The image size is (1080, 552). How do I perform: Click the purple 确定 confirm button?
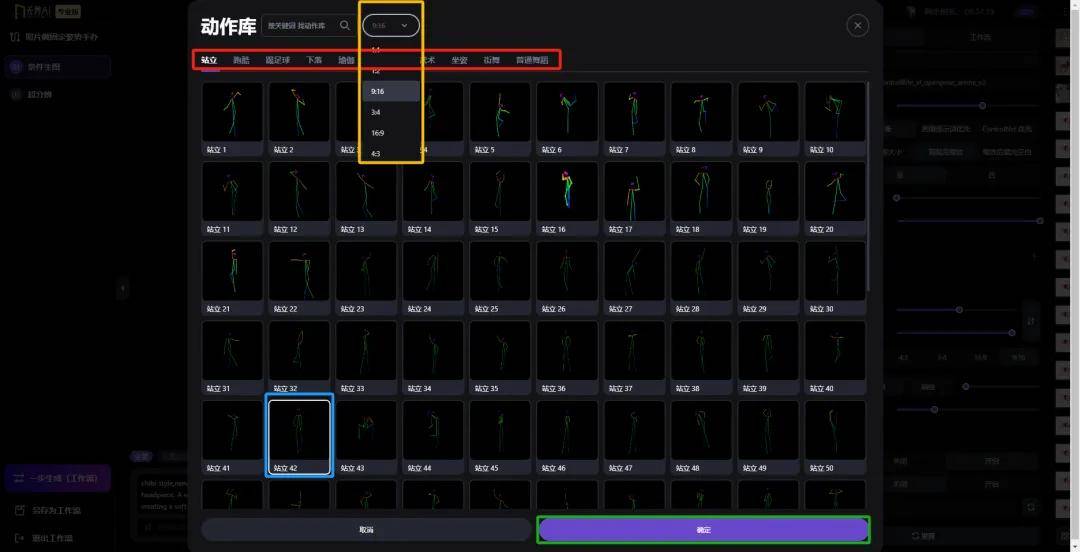(703, 529)
